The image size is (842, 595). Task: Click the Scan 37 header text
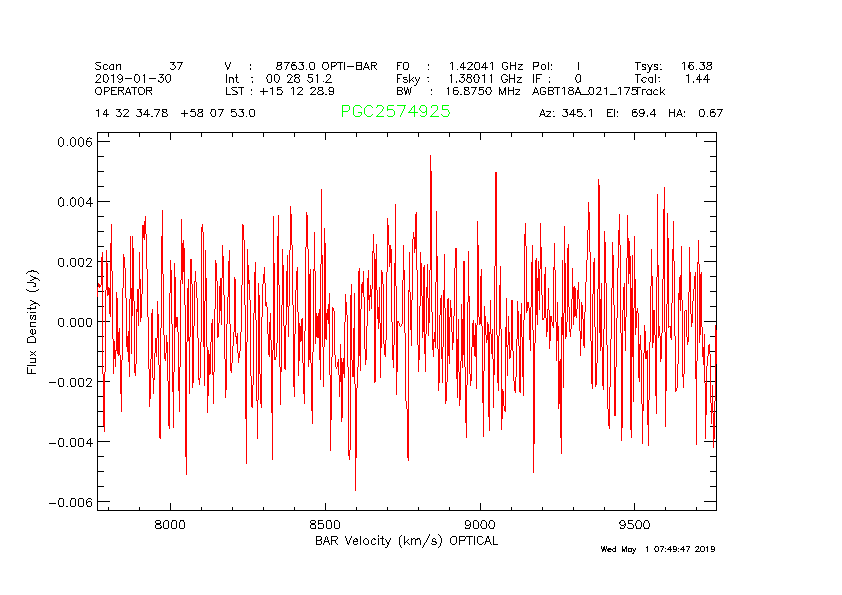[138, 66]
